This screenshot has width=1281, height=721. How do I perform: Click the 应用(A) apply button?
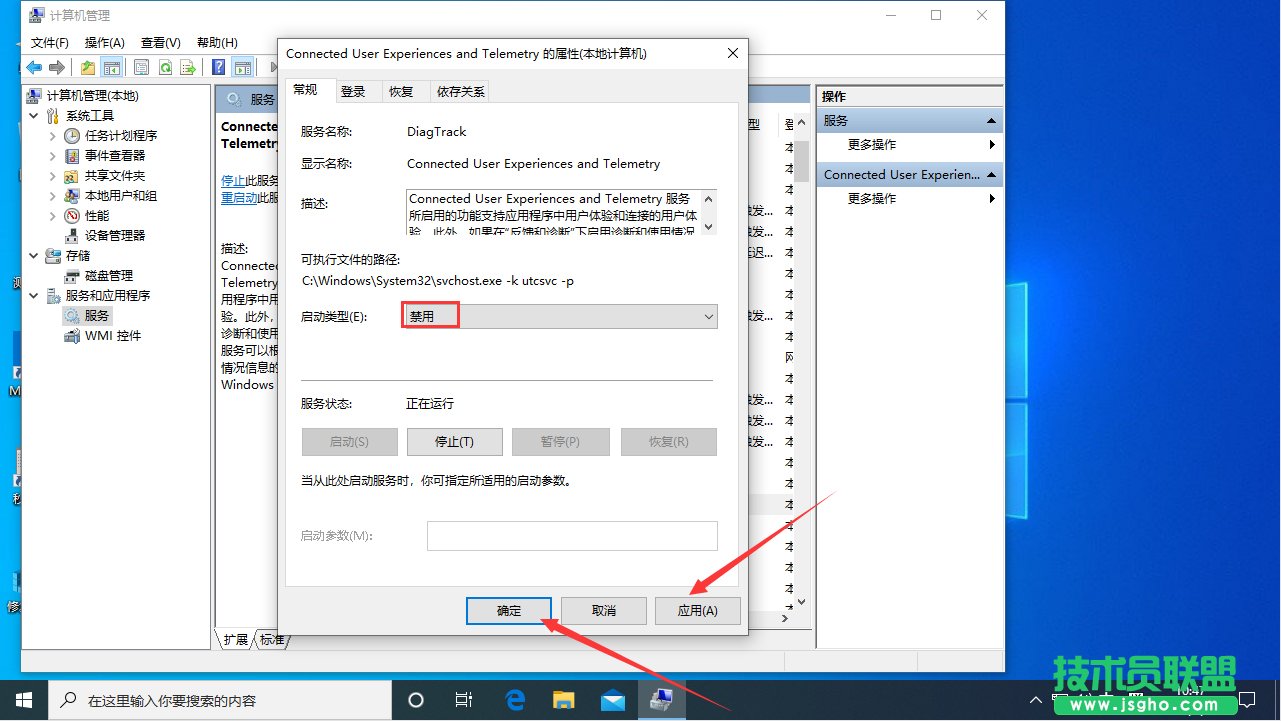697,610
